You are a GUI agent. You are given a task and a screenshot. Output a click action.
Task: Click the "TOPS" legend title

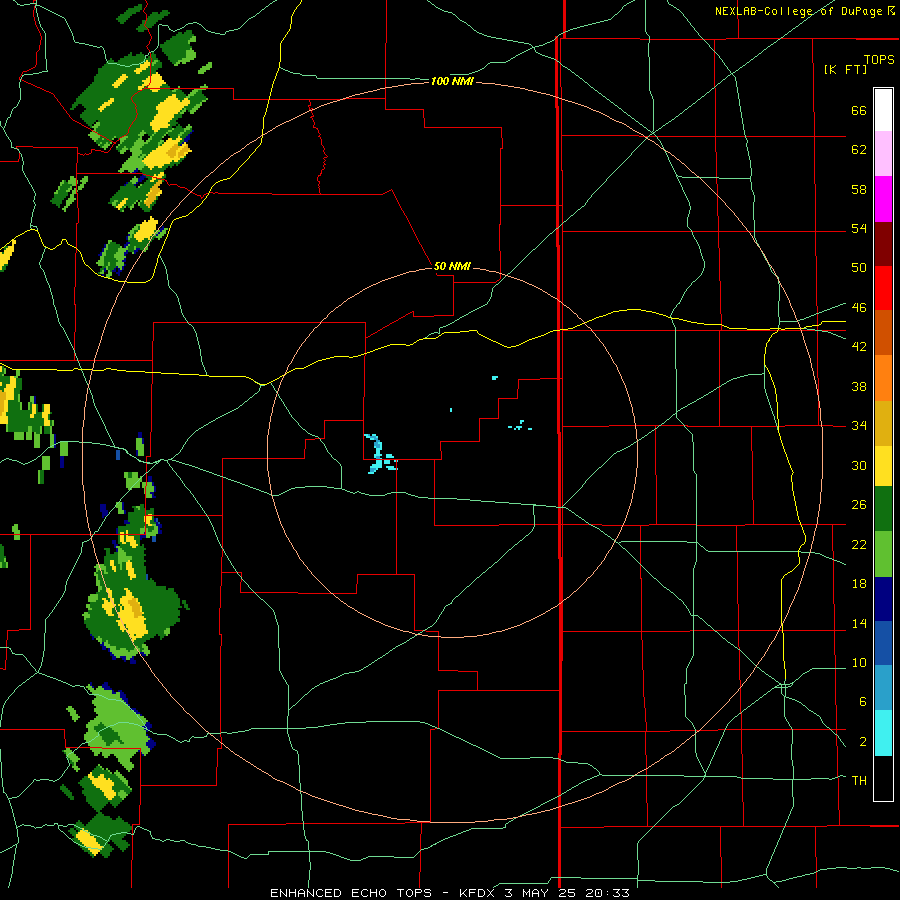(x=879, y=59)
